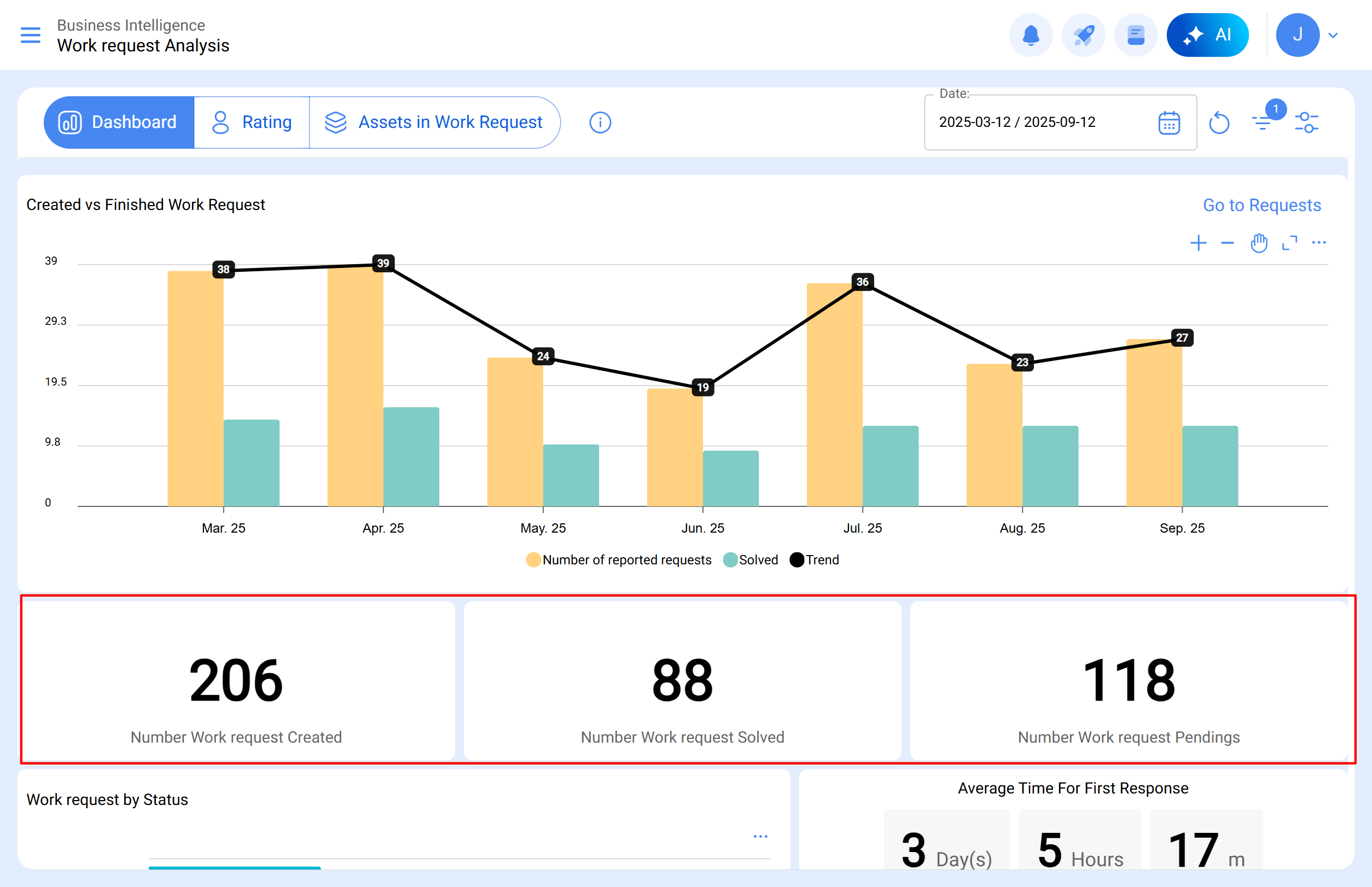The width and height of the screenshot is (1372, 887).
Task: Toggle the Solved series in the chart legend
Action: coord(750,559)
